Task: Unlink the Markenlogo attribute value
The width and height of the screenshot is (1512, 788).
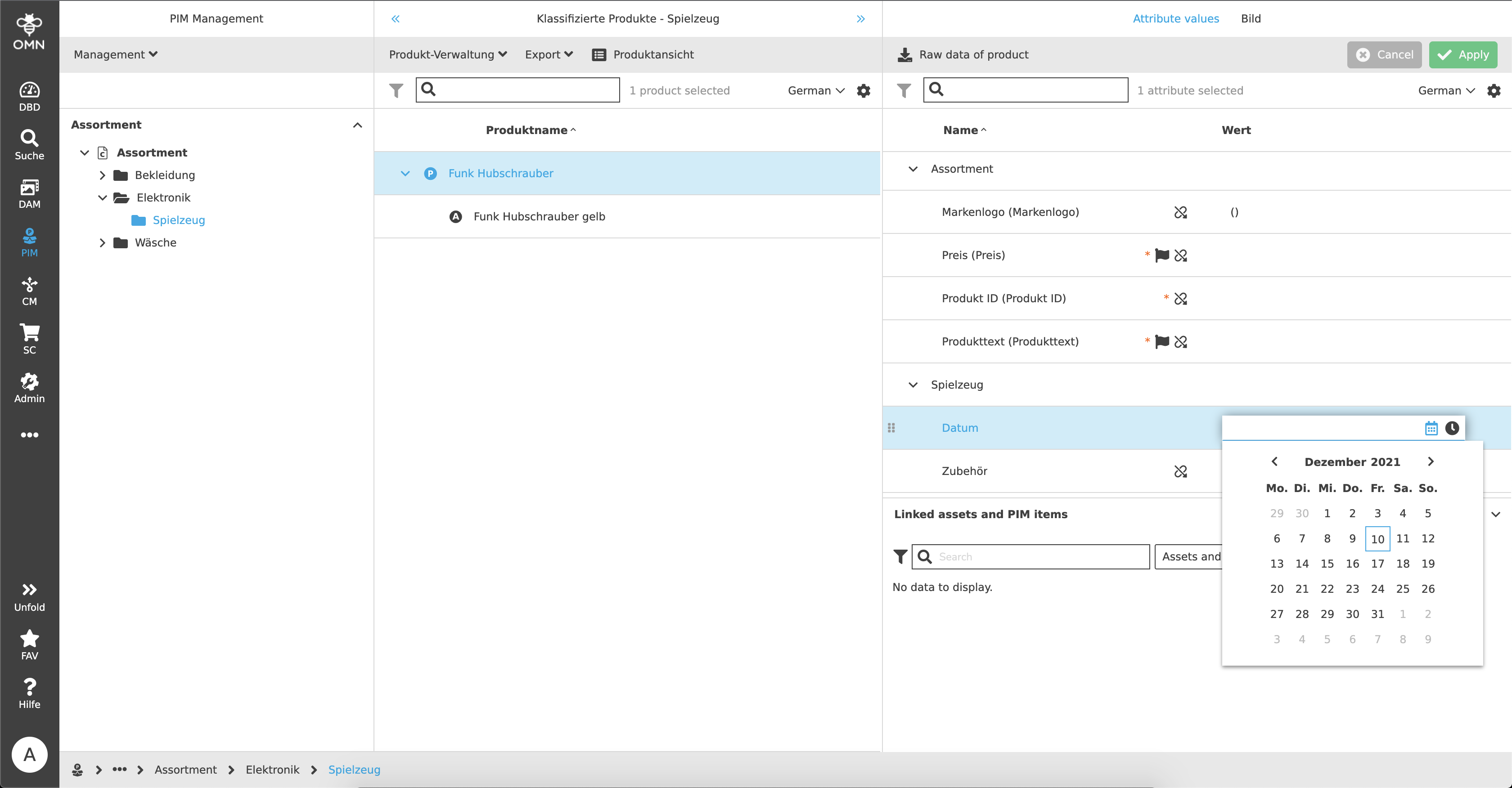Action: click(1181, 212)
